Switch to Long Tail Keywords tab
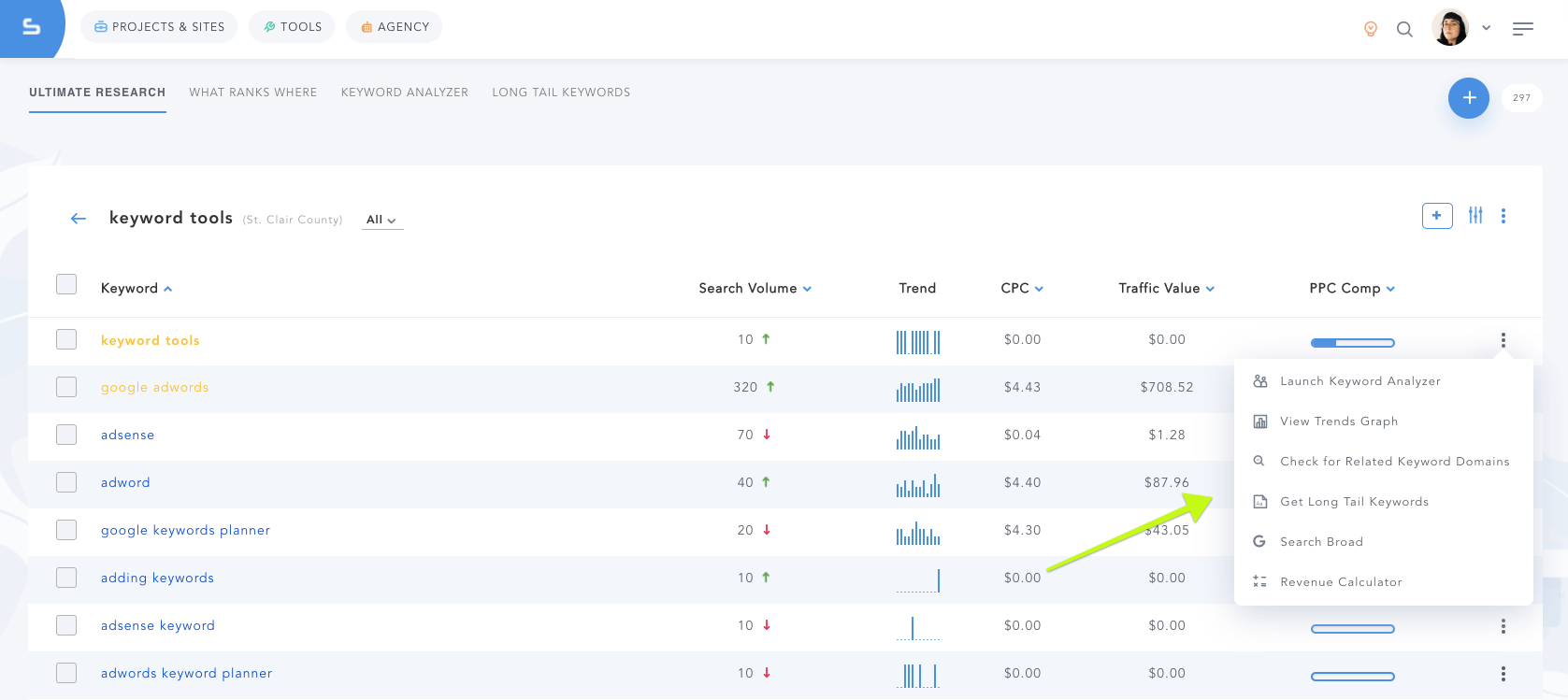The width and height of the screenshot is (1568, 700). coord(561,93)
